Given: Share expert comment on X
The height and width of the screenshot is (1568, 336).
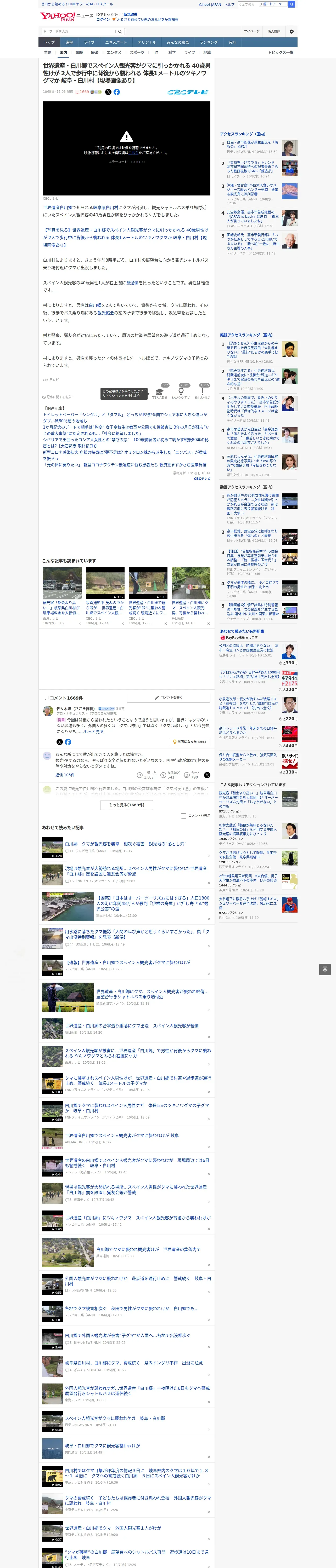Looking at the screenshot, I should click(x=60, y=742).
